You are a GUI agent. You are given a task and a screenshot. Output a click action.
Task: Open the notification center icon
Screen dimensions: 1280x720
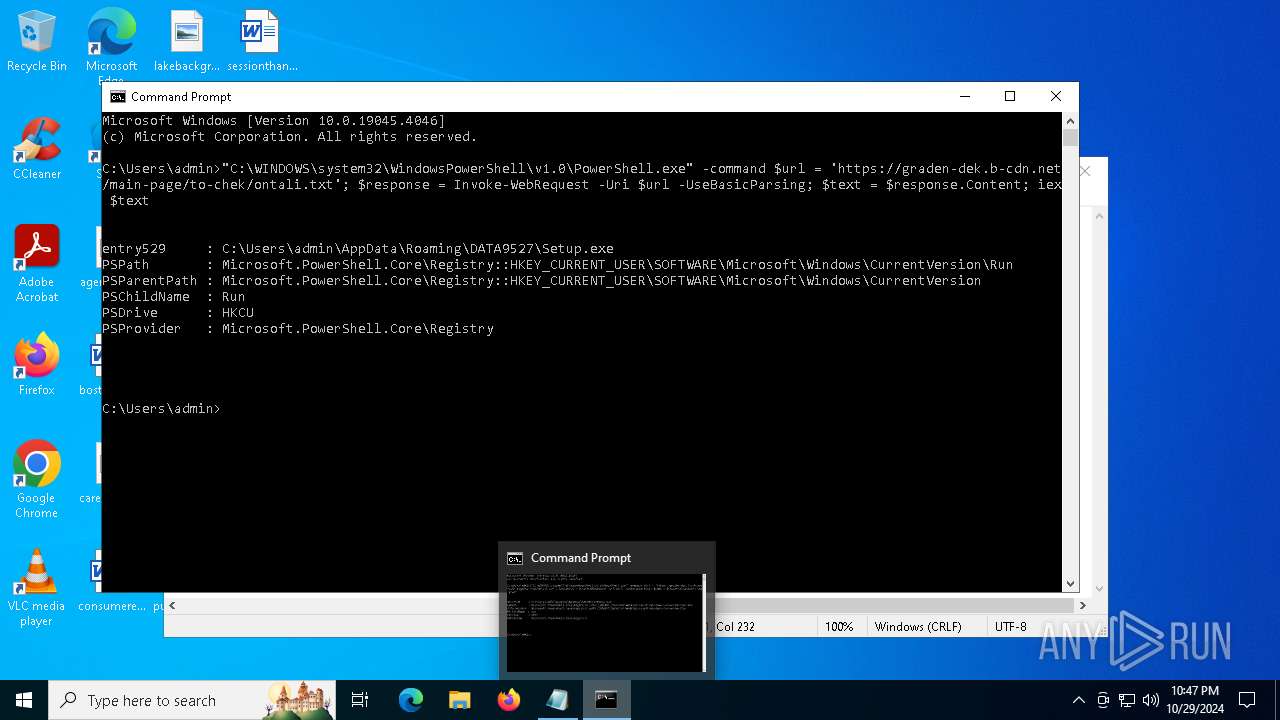click(1247, 700)
